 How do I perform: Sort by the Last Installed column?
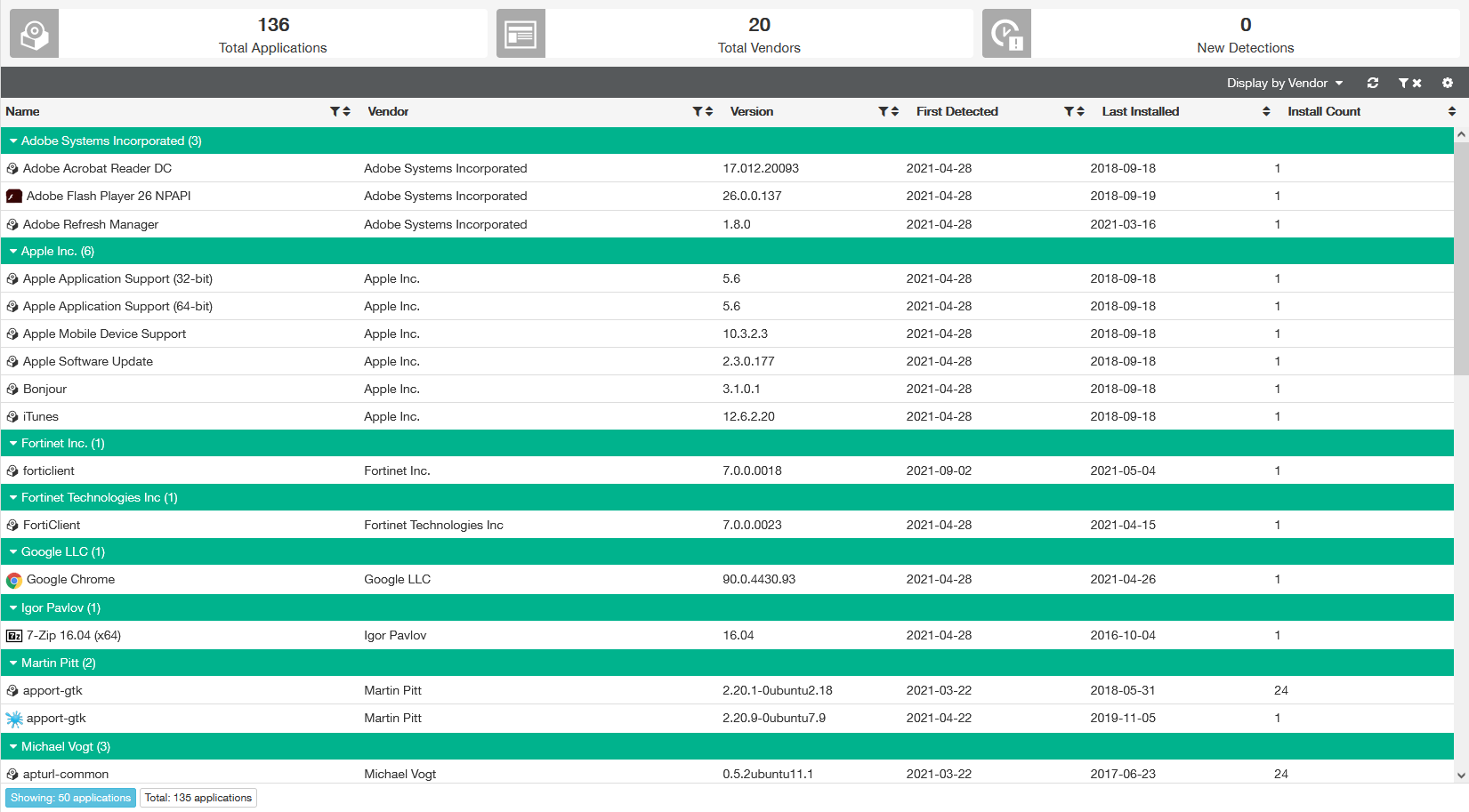(x=1266, y=111)
